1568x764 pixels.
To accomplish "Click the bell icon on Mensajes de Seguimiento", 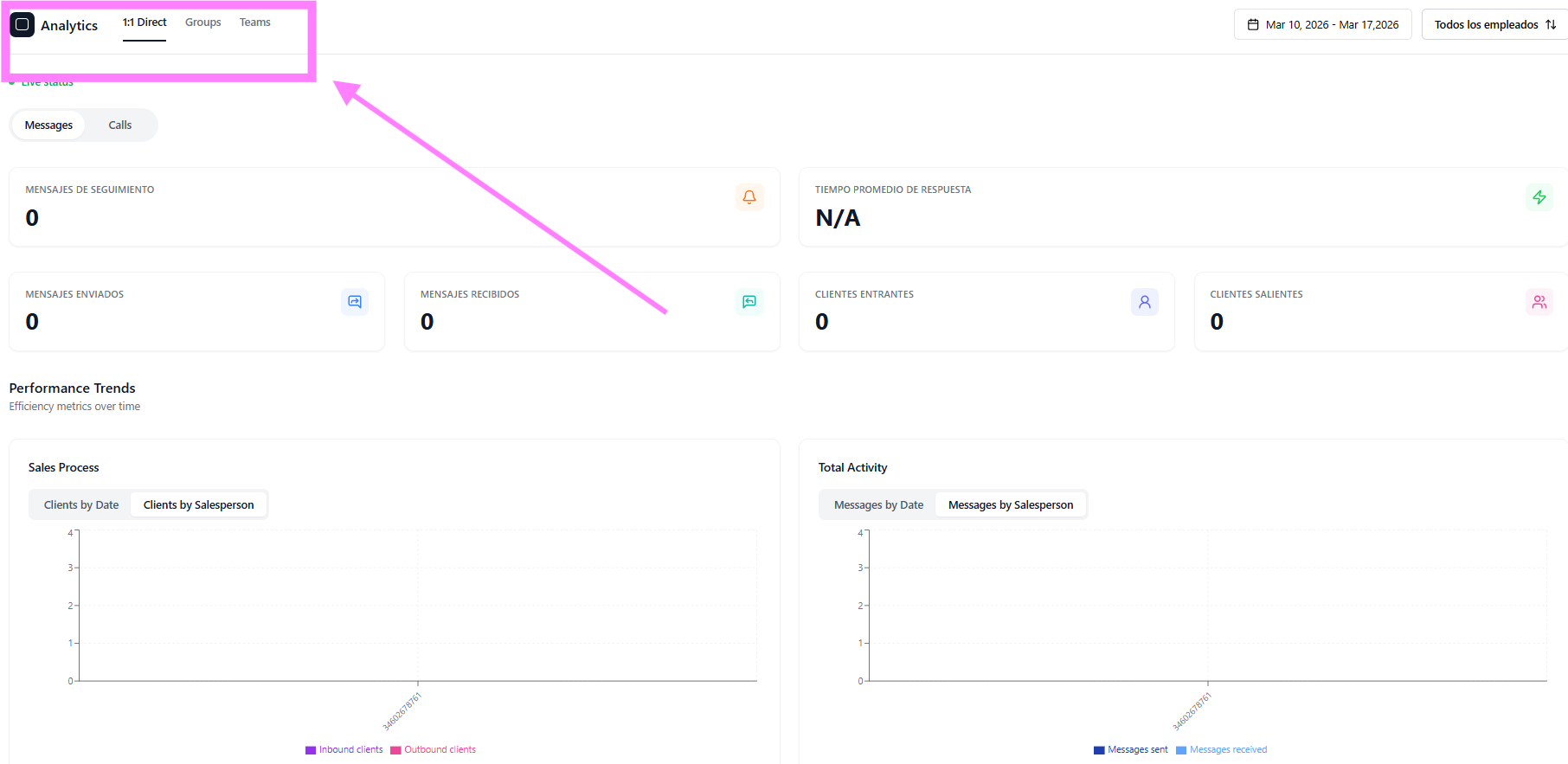I will [749, 197].
